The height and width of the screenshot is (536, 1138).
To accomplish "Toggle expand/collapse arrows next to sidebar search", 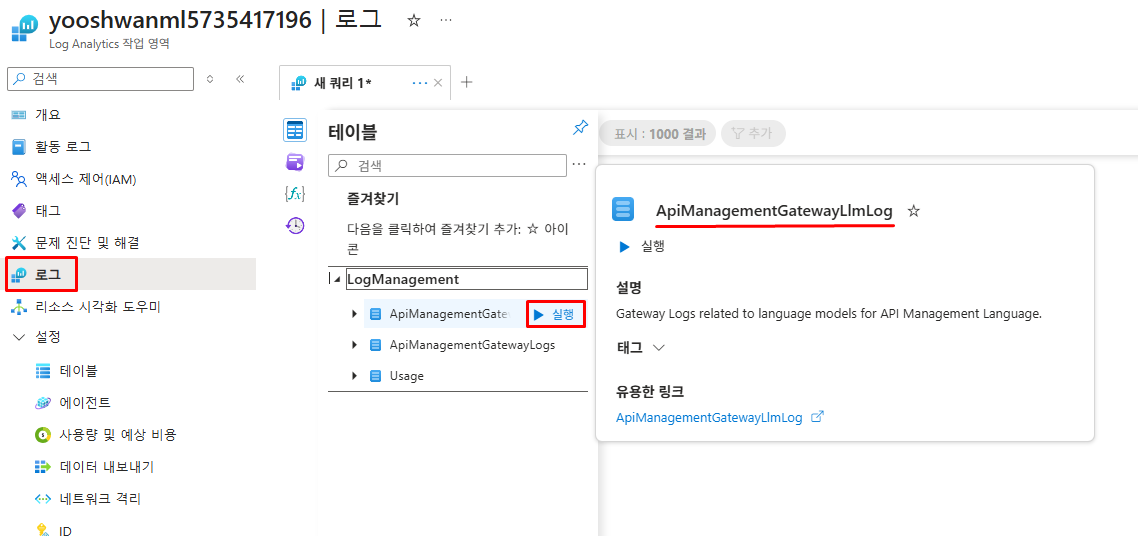I will pos(210,79).
